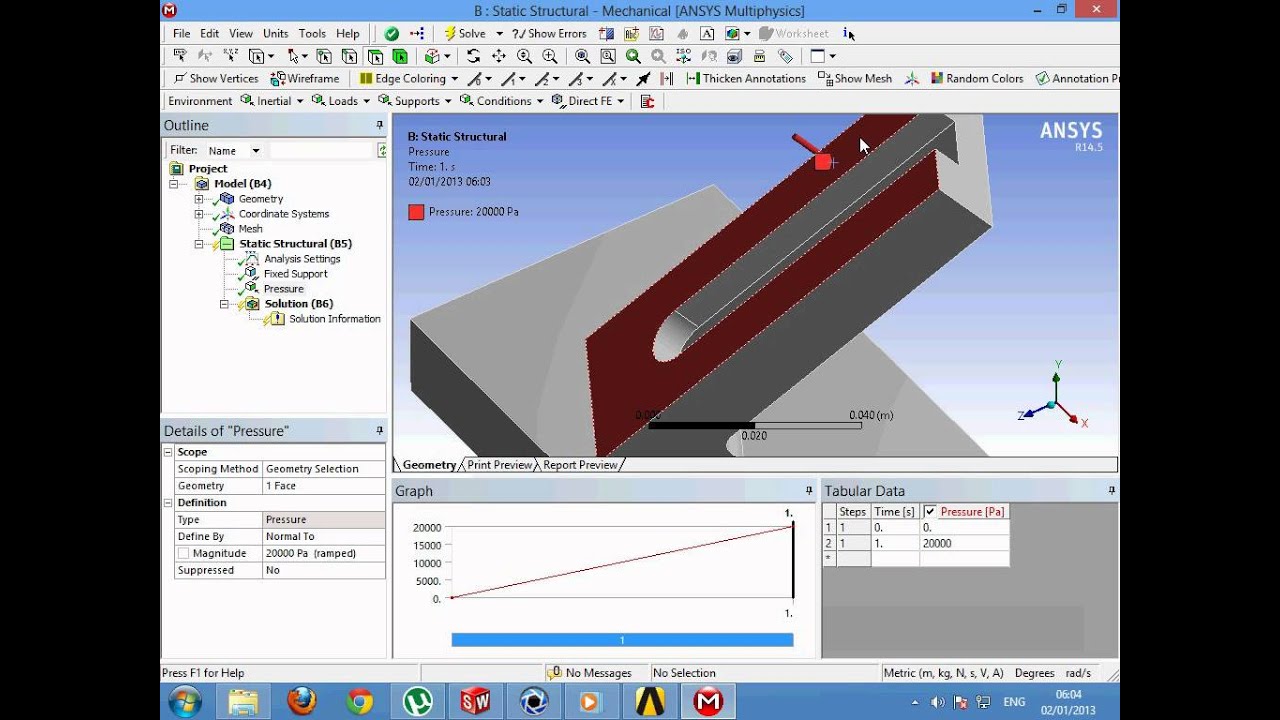Click the Annotation letter A icon
The image size is (1280, 720).
click(x=707, y=33)
